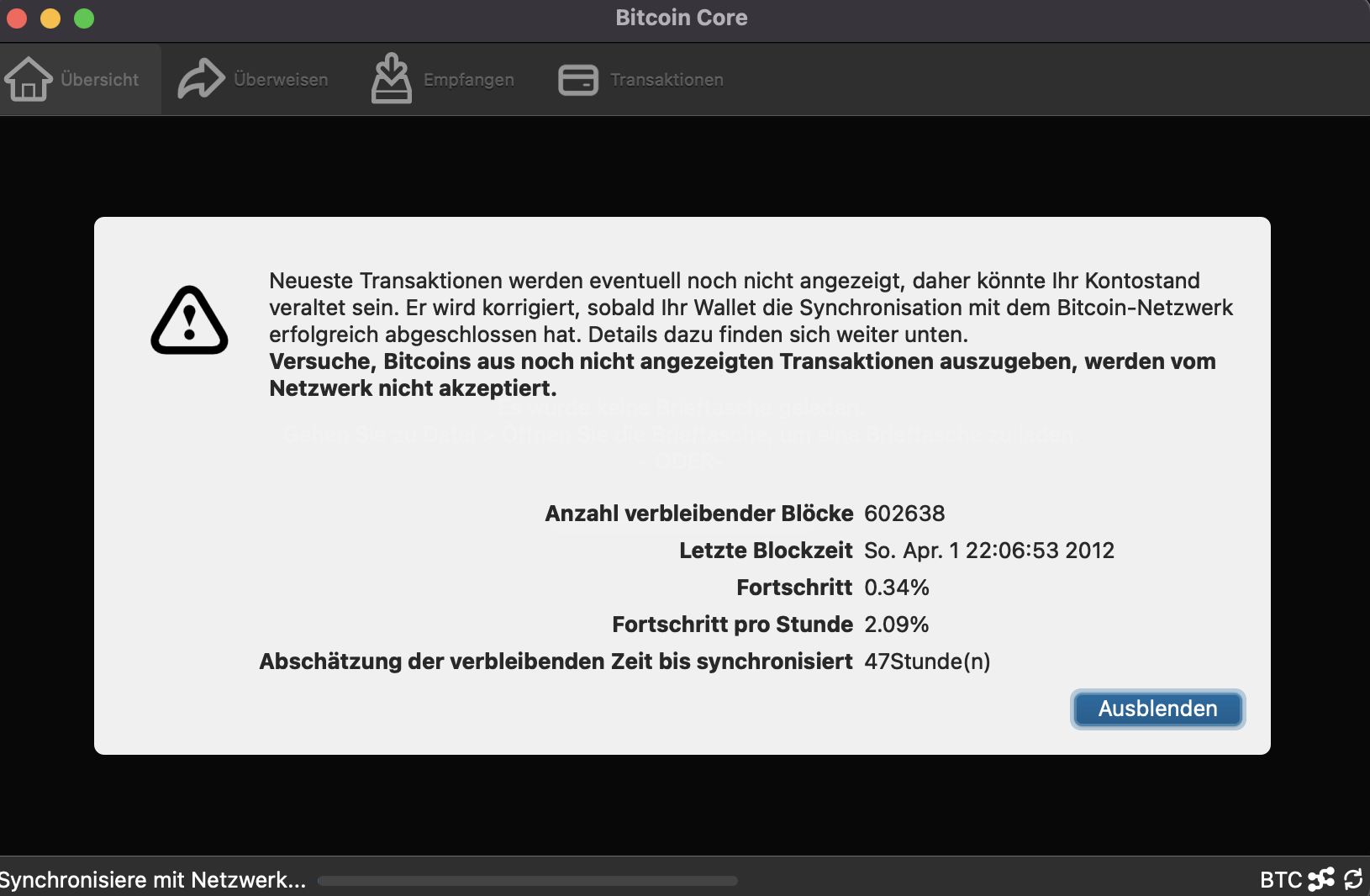
Task: Click the Fortschritt value 0.34%
Action: (897, 588)
